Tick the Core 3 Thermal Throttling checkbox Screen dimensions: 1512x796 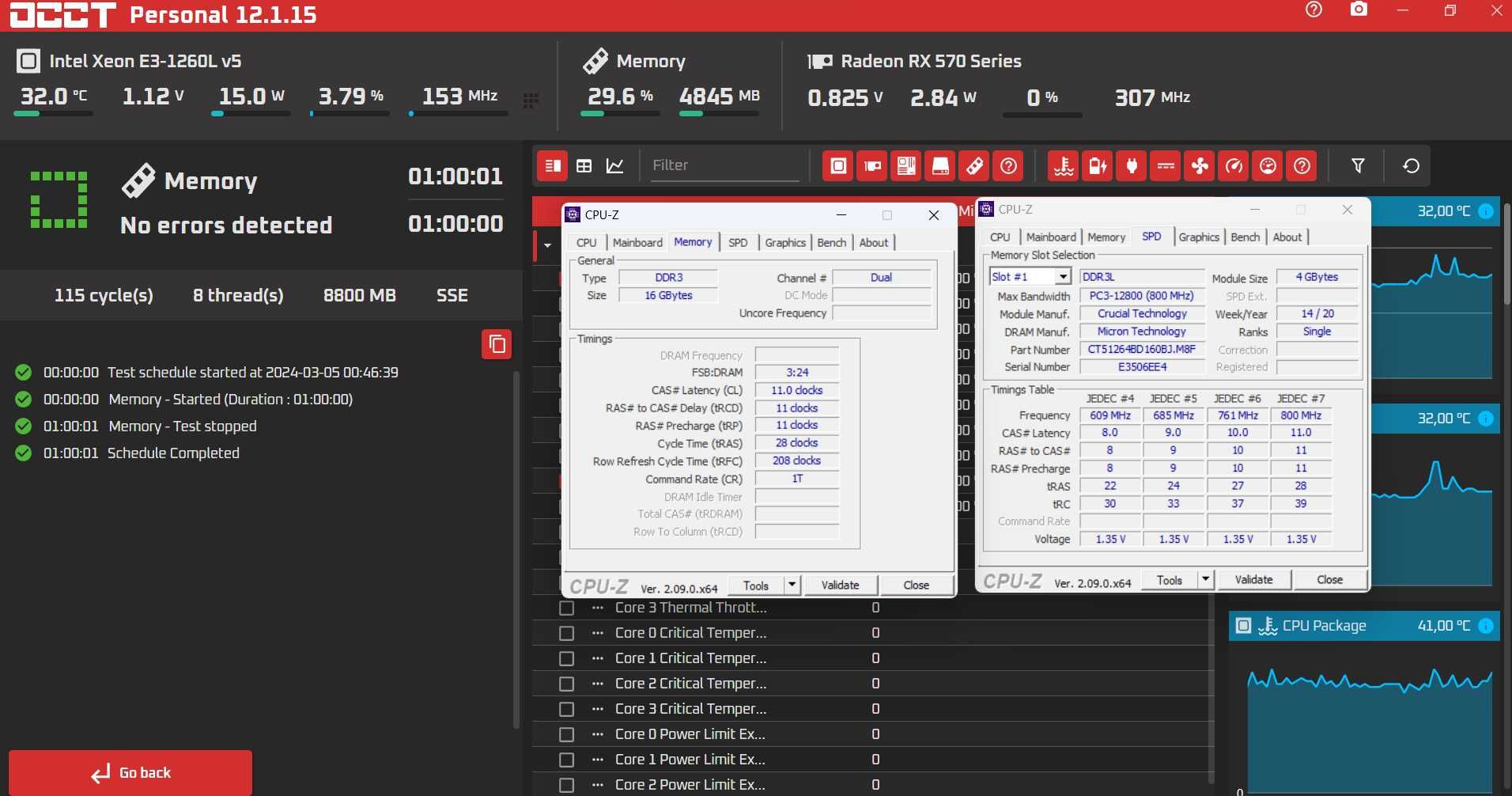pos(566,608)
